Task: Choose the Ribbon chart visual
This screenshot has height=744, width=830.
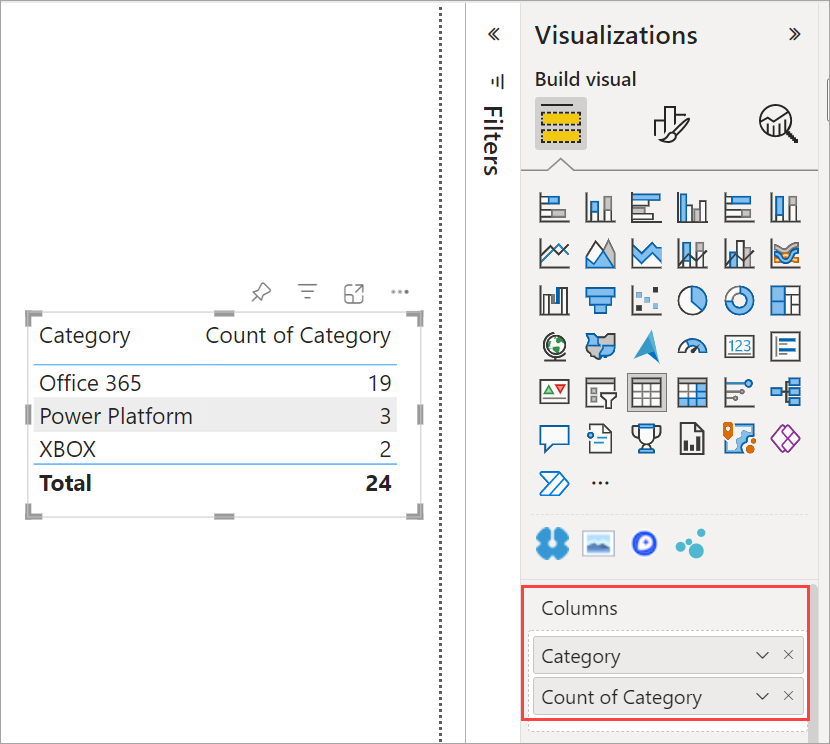Action: pos(786,253)
